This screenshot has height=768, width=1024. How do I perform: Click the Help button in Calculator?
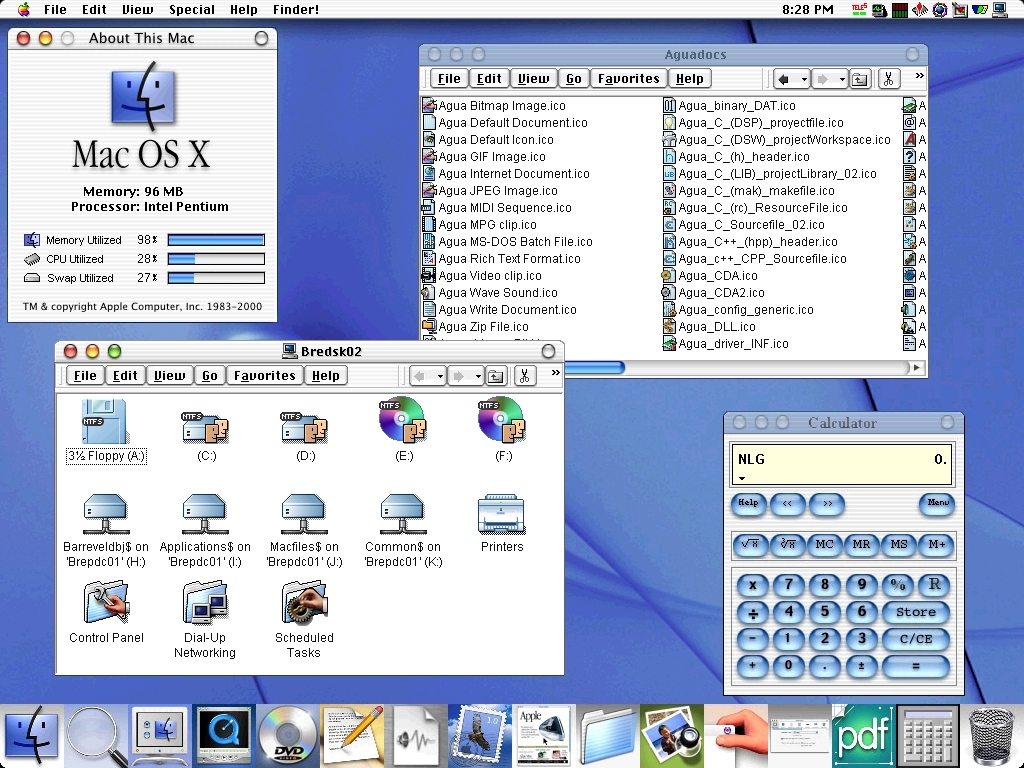[748, 503]
